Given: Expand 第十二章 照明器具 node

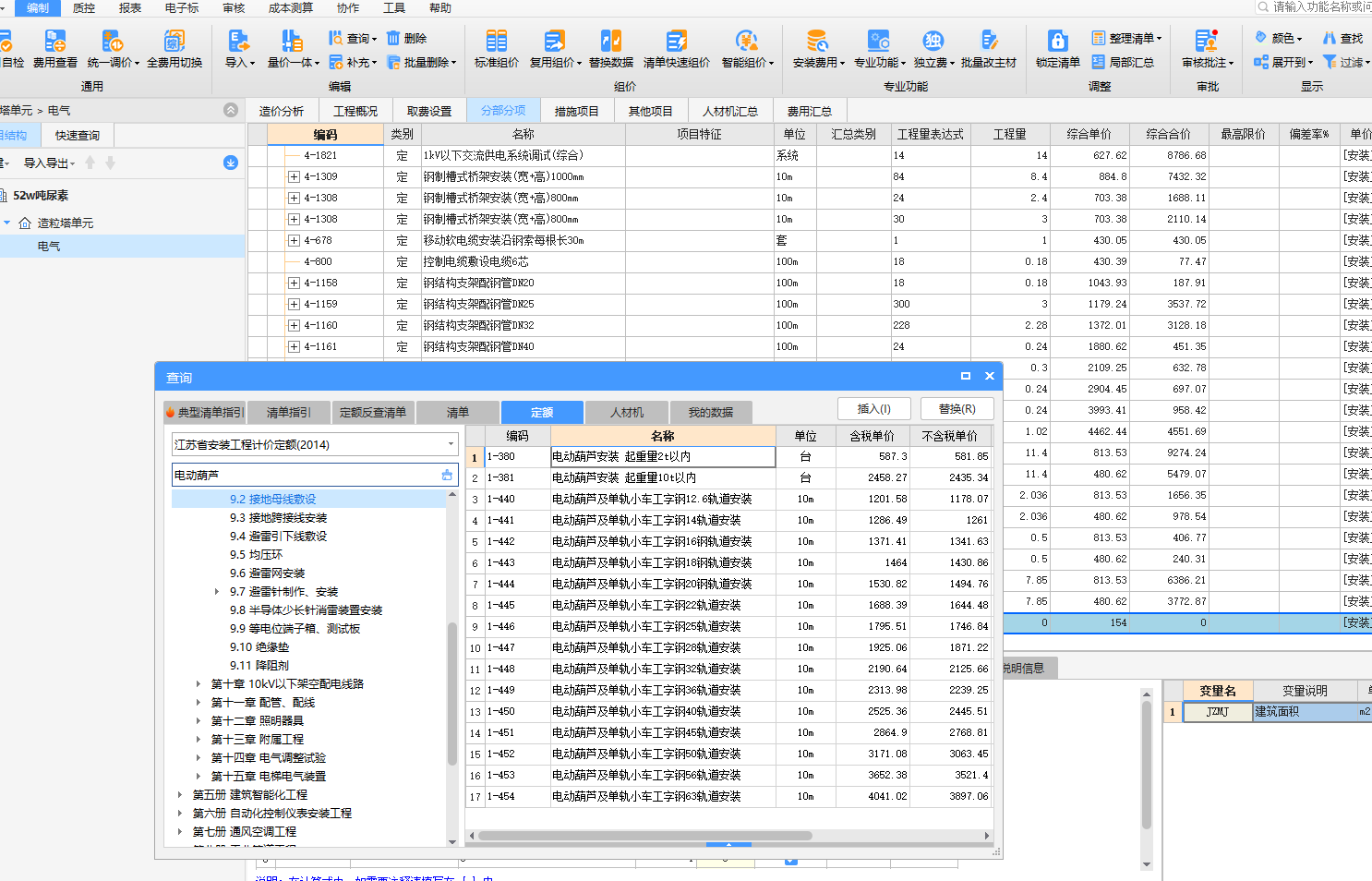Looking at the screenshot, I should point(199,721).
